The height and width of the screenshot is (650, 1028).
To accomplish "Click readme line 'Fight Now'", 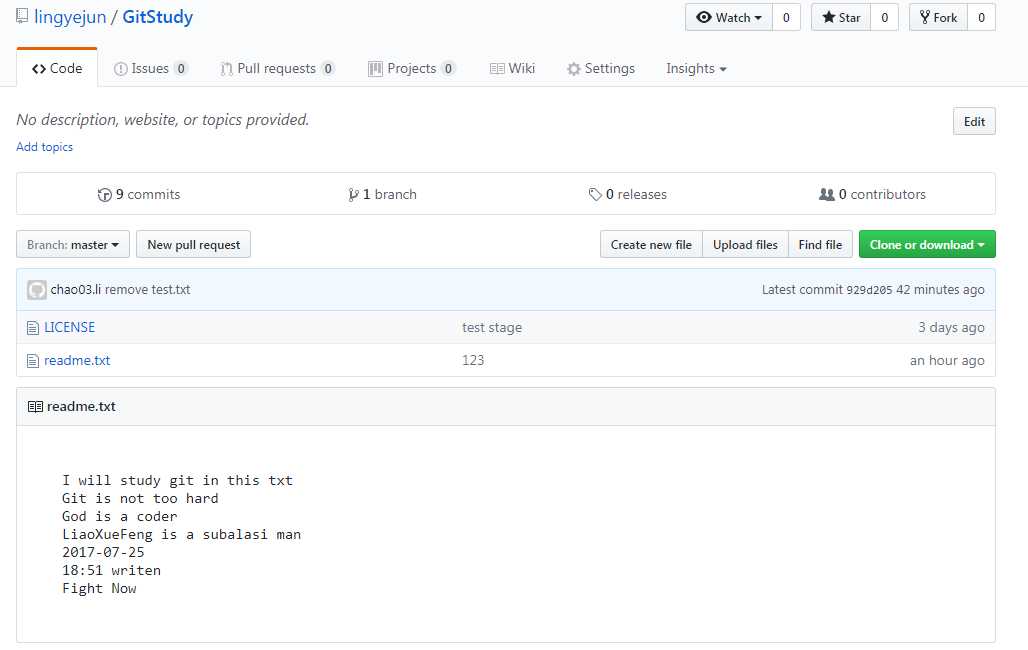I will (99, 588).
